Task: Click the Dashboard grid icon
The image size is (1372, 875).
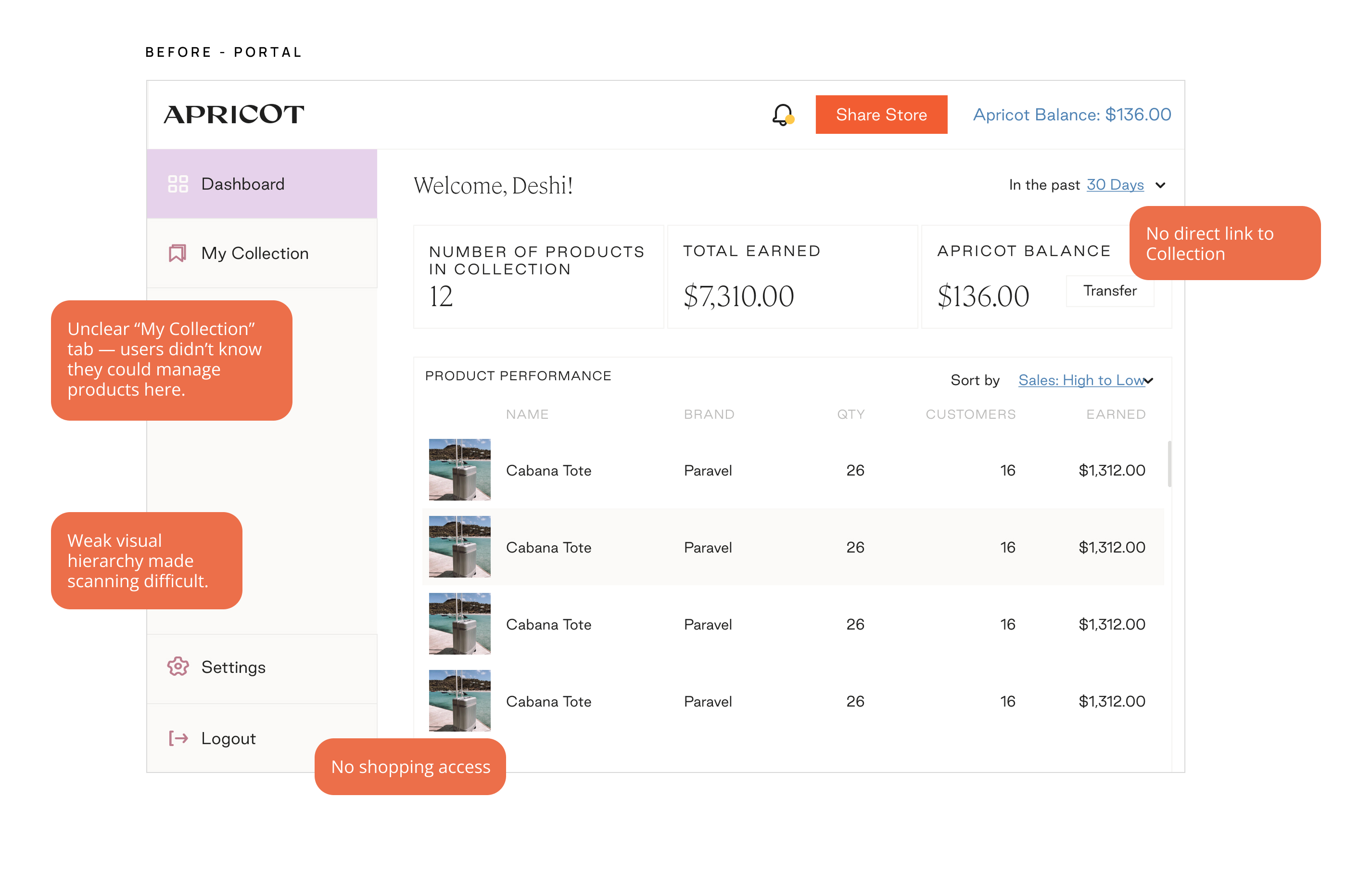Action: [x=178, y=184]
